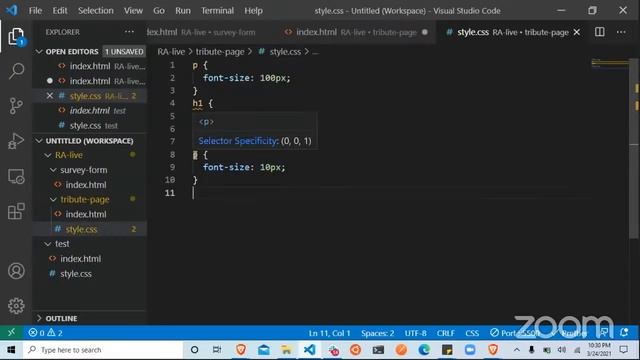Image resolution: width=640 pixels, height=360 pixels.
Task: Open the View menu
Action: (133, 11)
